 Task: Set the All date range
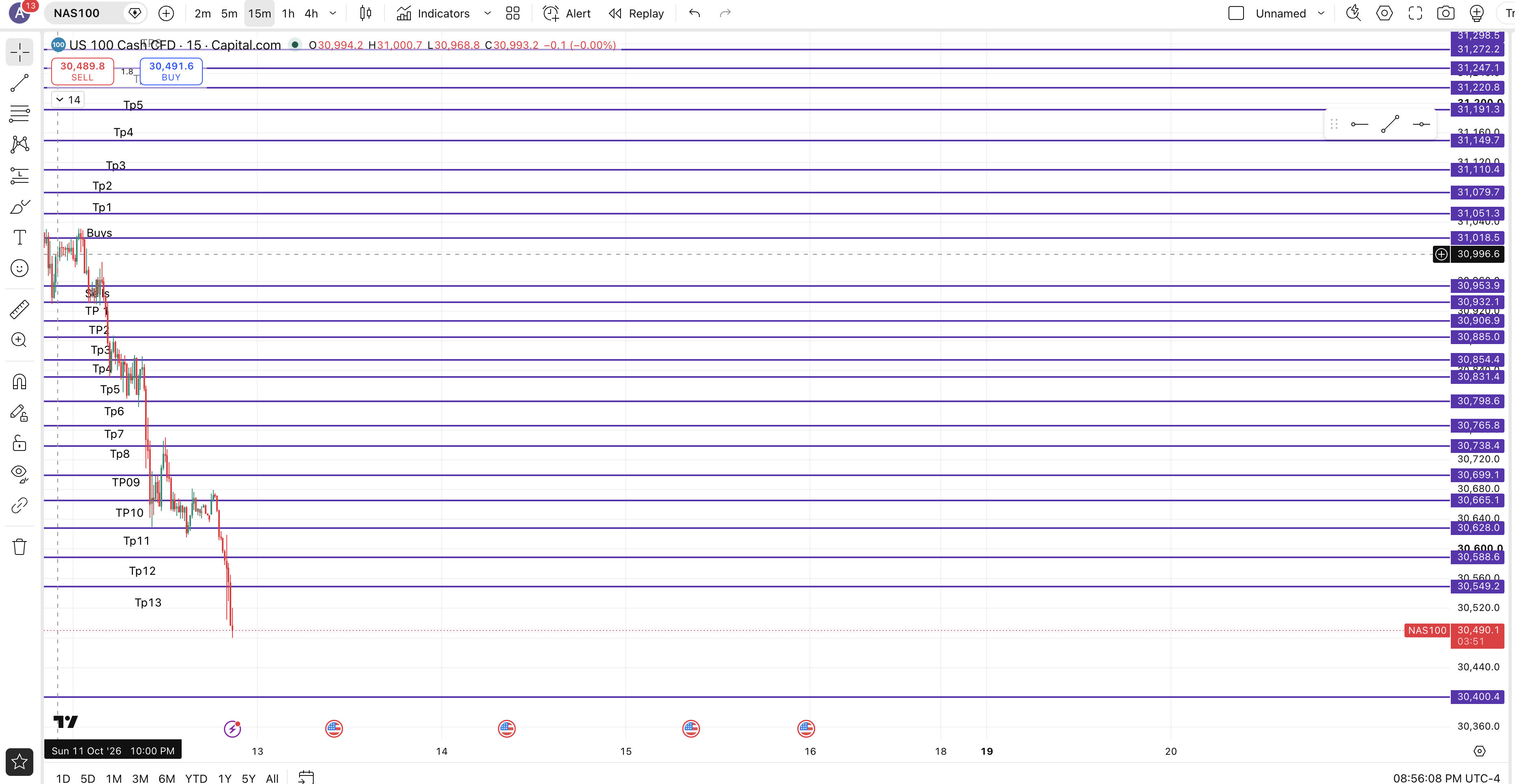pyautogui.click(x=272, y=778)
